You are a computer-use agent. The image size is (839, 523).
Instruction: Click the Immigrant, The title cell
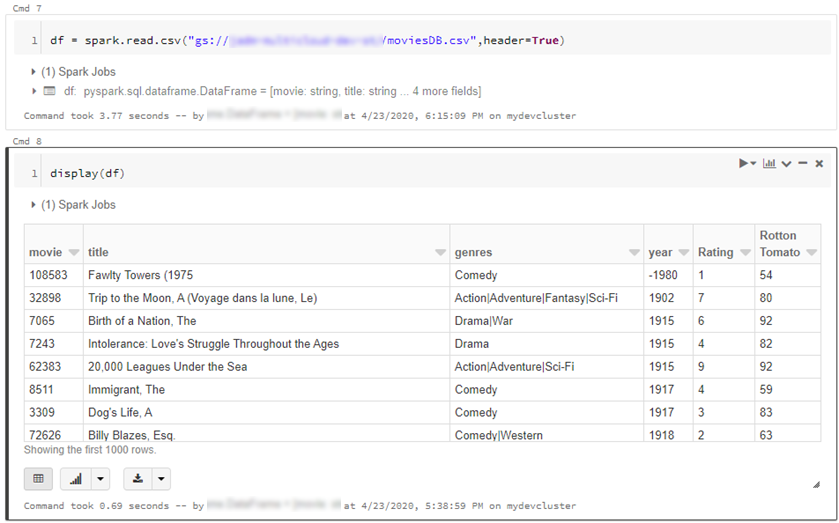coord(266,390)
